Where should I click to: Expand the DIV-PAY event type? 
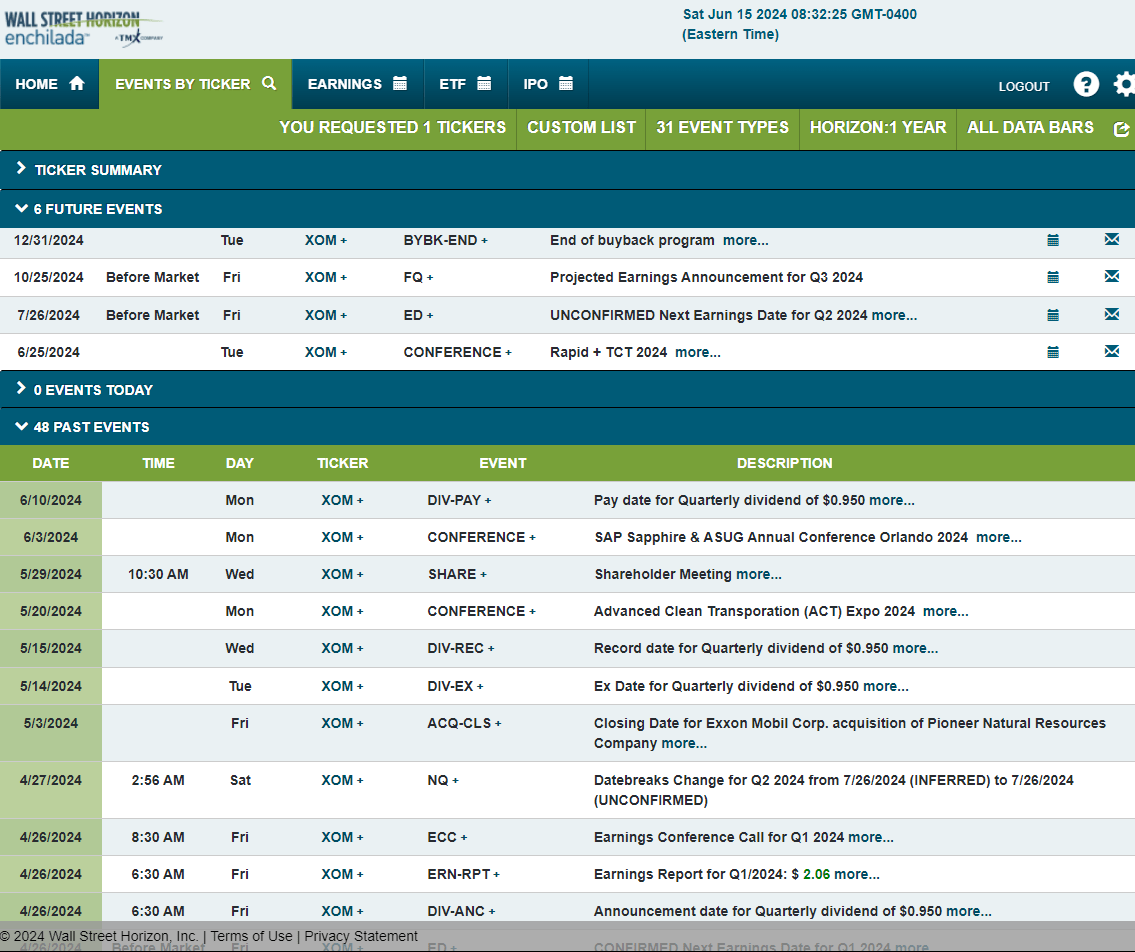point(488,500)
